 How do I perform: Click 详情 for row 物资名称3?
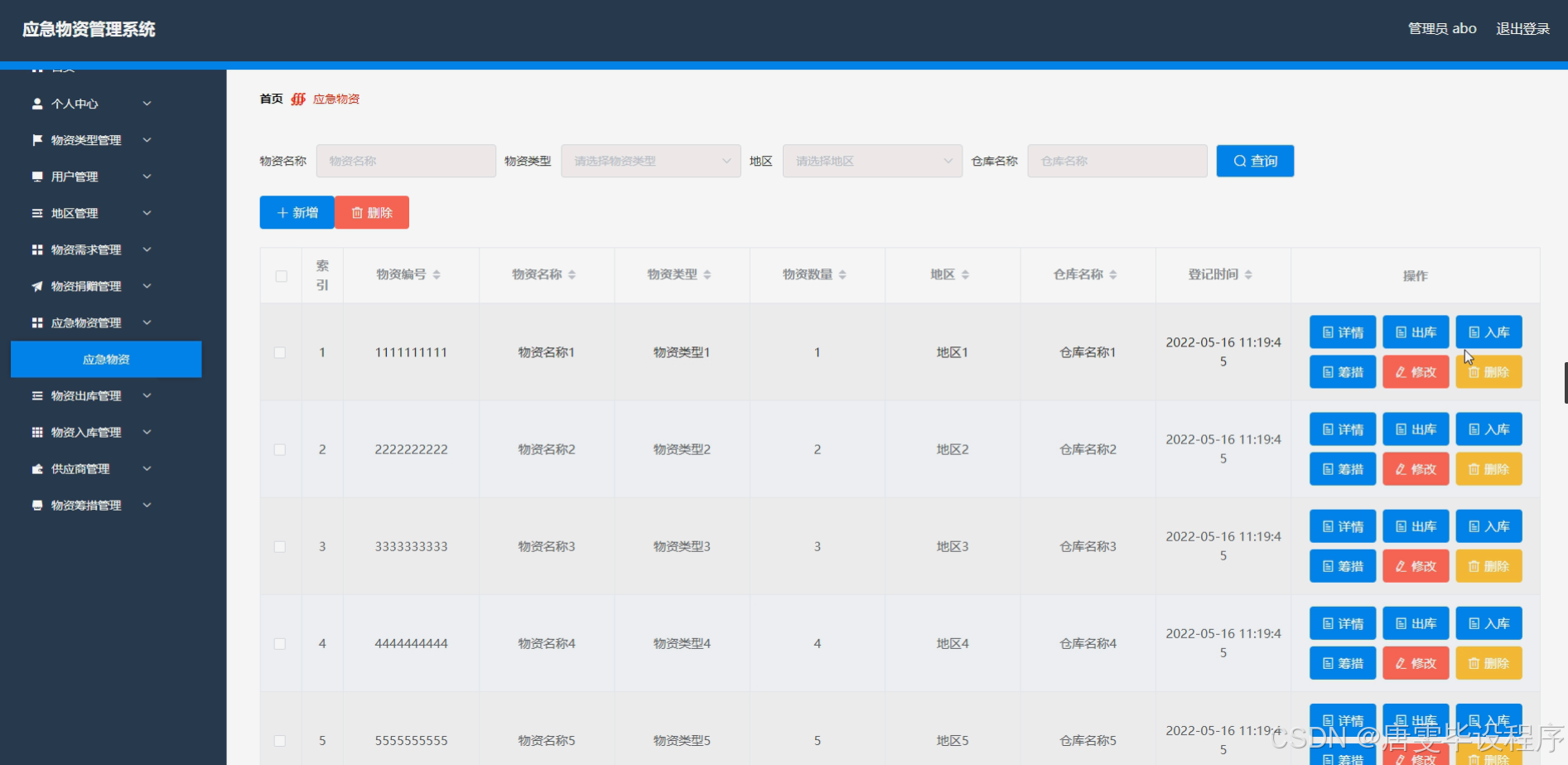1343,526
